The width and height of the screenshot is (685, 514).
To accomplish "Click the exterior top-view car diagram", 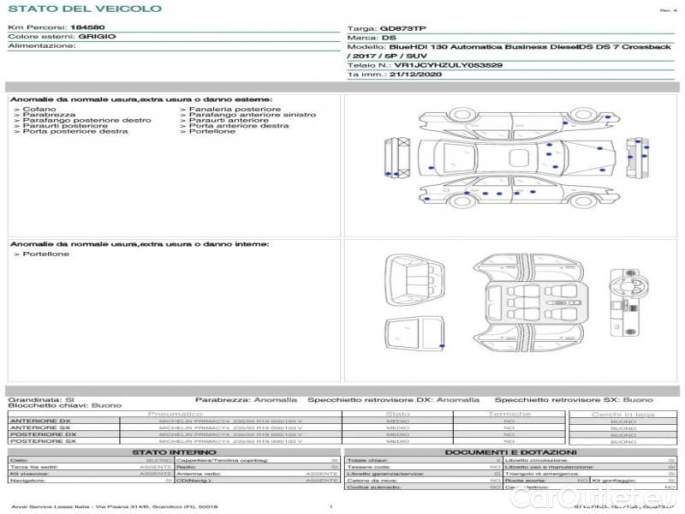I will click(x=517, y=158).
